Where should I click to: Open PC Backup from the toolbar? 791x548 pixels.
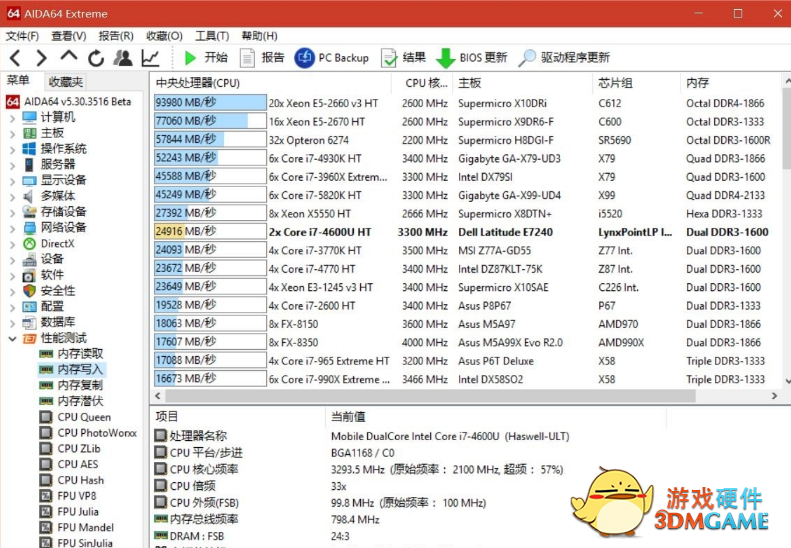[x=332, y=58]
